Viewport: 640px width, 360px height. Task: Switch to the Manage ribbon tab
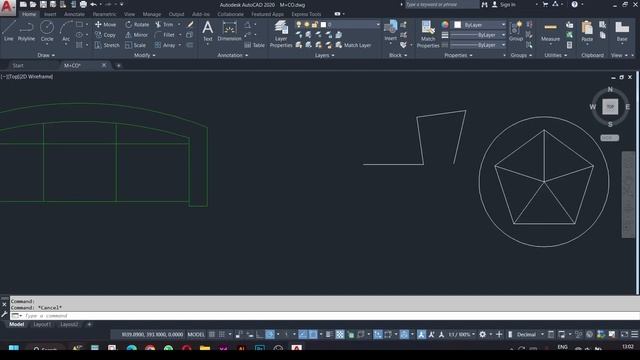pos(152,14)
